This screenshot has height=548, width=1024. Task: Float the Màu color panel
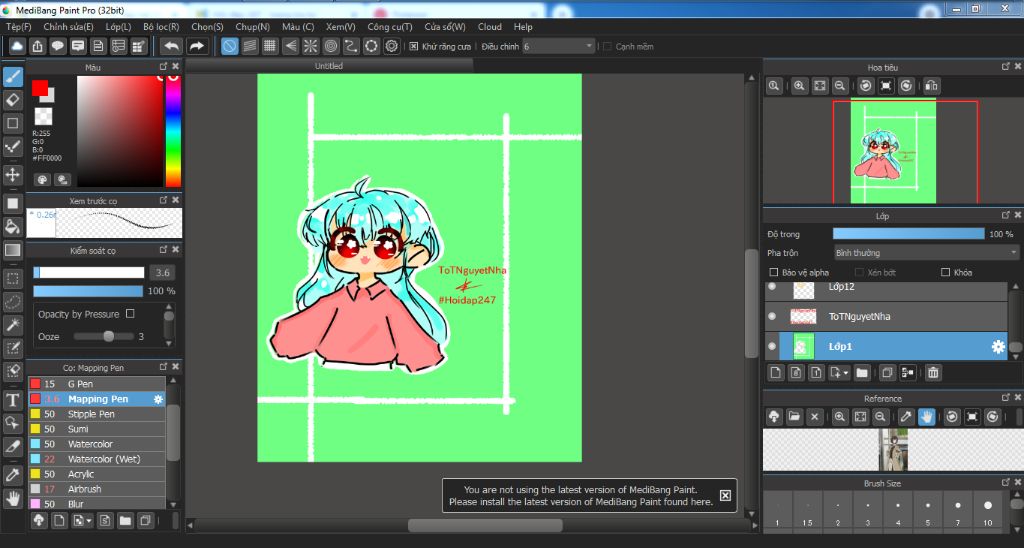[163, 67]
